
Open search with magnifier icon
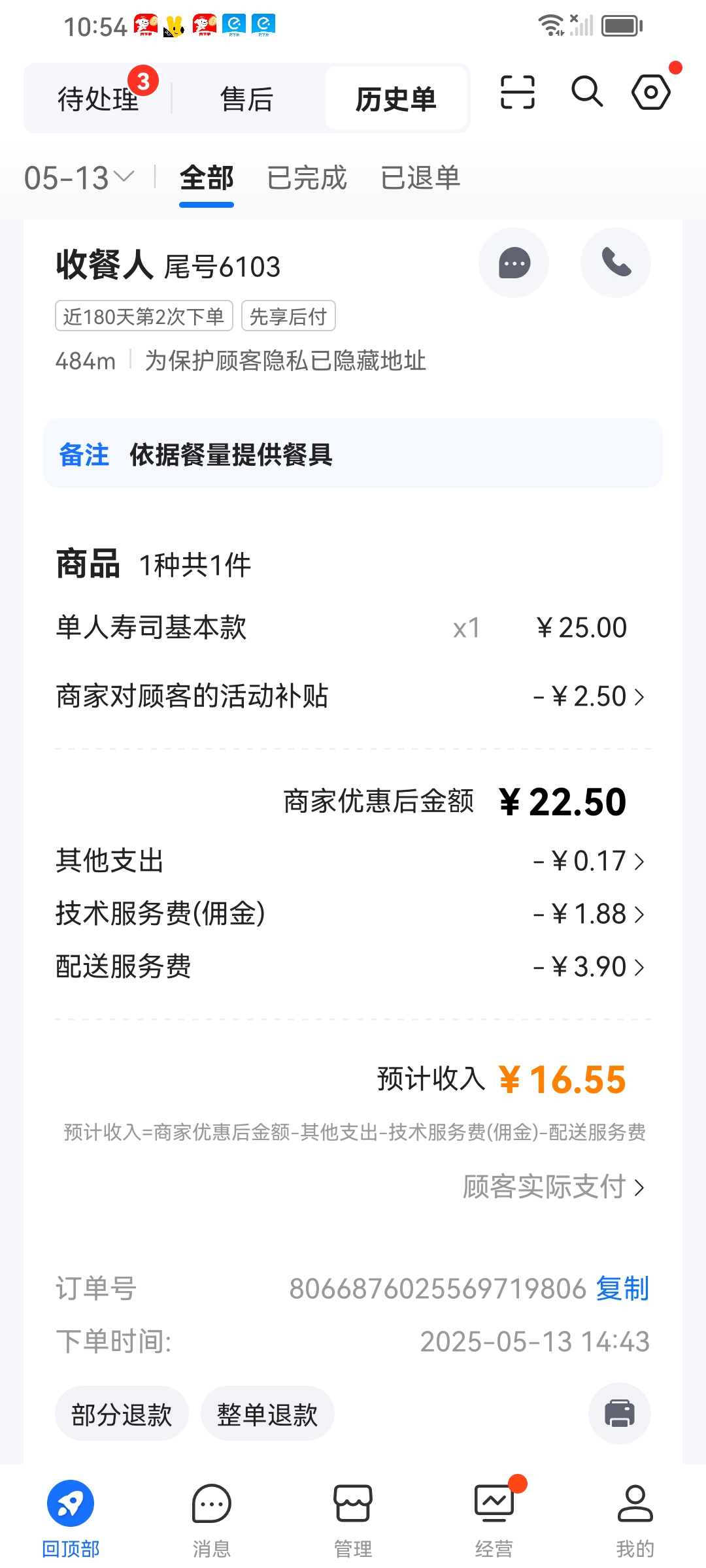pos(586,91)
